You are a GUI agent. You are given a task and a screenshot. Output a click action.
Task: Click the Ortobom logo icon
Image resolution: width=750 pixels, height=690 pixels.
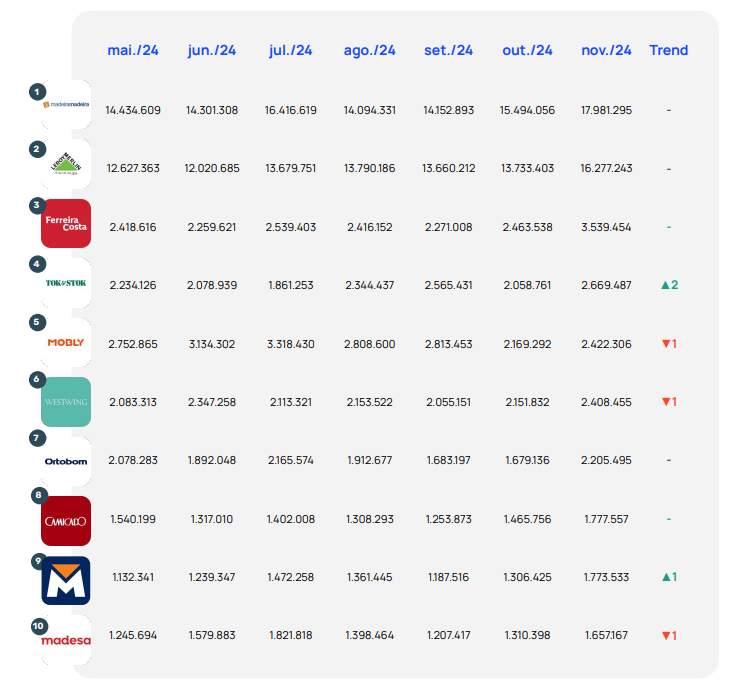(x=66, y=461)
